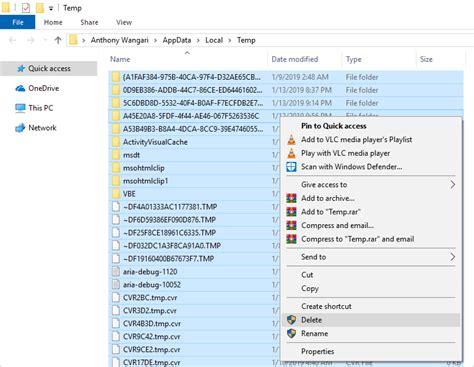Image resolution: width=474 pixels, height=367 pixels.
Task: Click folder icon of ActivityVisualCache
Action: coord(116,142)
